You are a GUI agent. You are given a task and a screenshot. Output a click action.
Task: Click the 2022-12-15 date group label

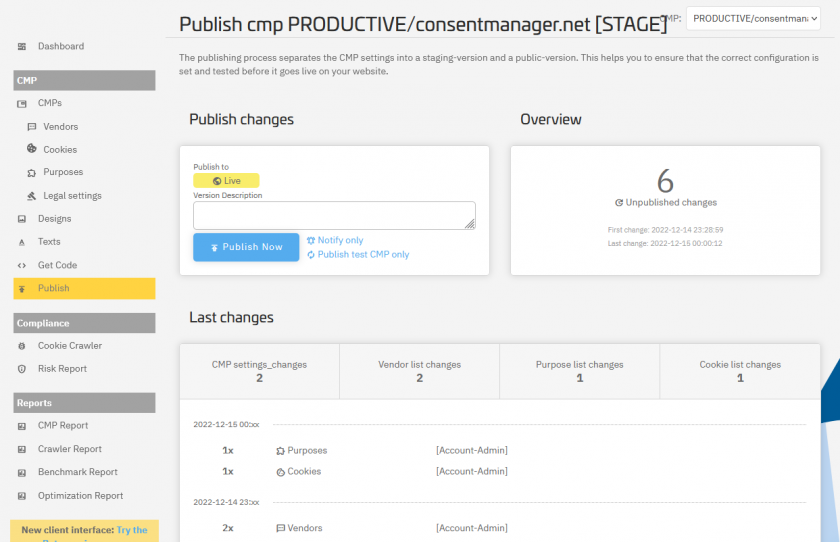226,425
